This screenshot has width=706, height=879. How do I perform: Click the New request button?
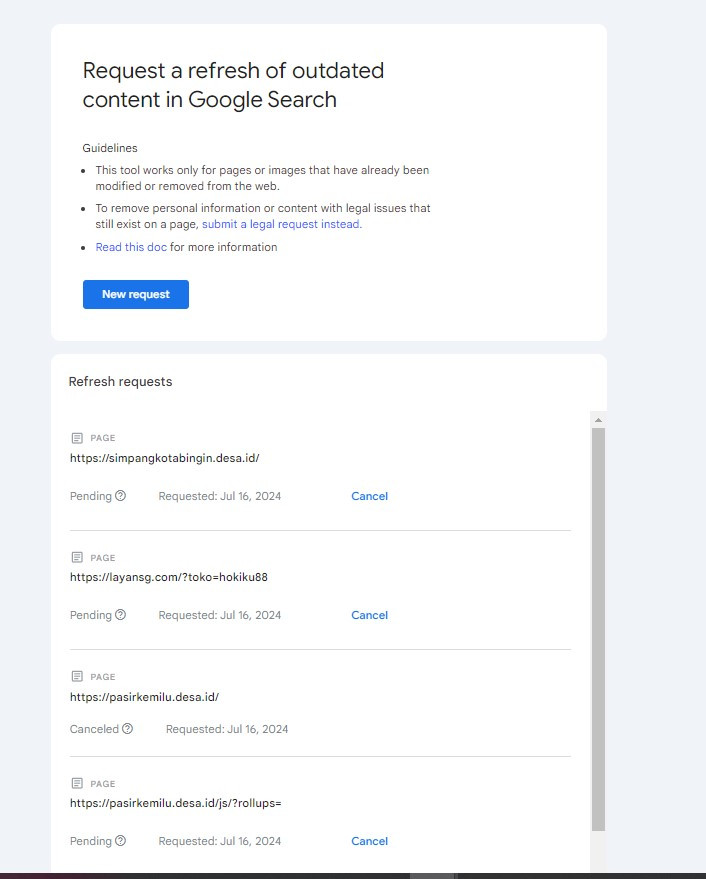[136, 295]
